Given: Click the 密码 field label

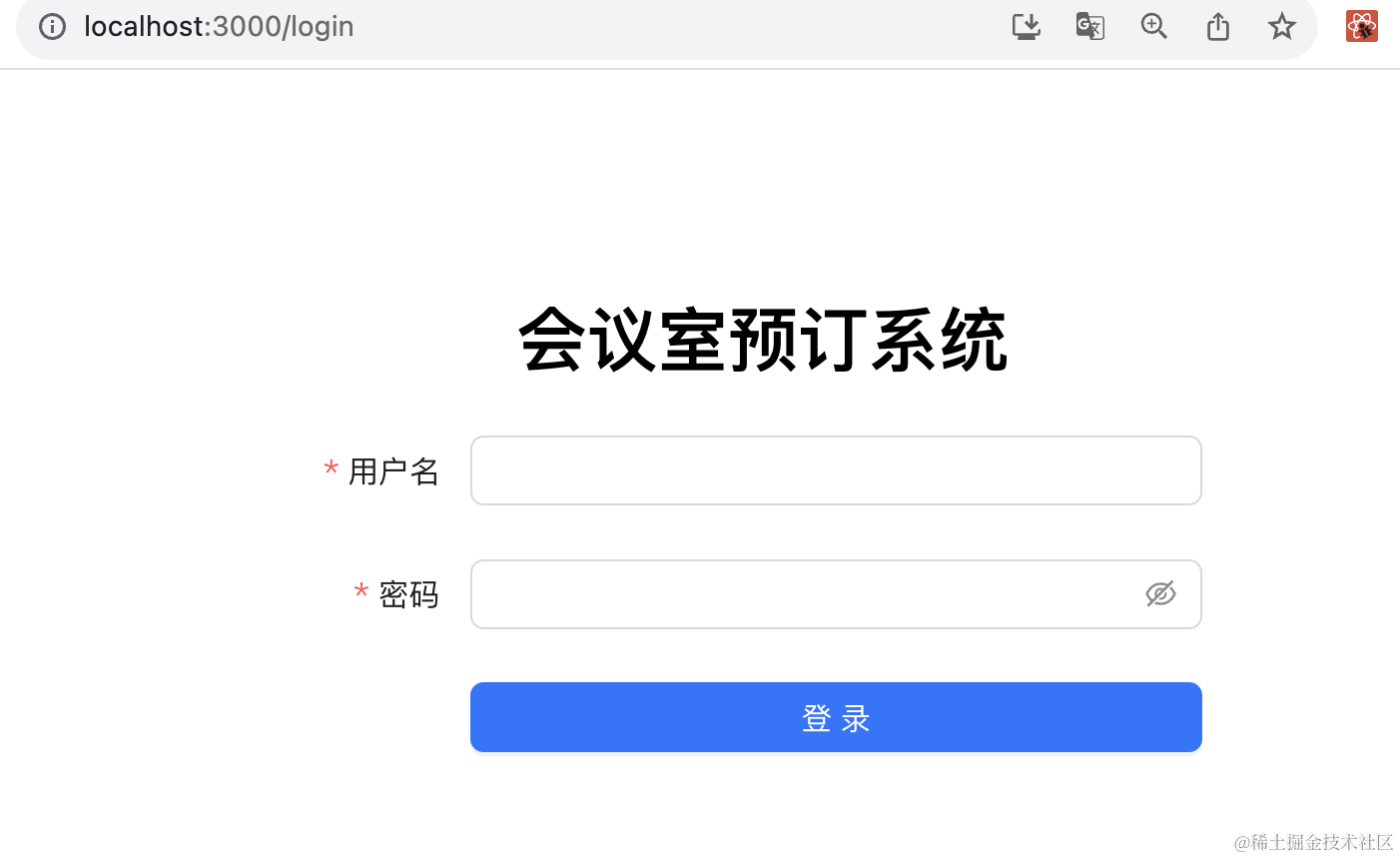Looking at the screenshot, I should (x=408, y=595).
